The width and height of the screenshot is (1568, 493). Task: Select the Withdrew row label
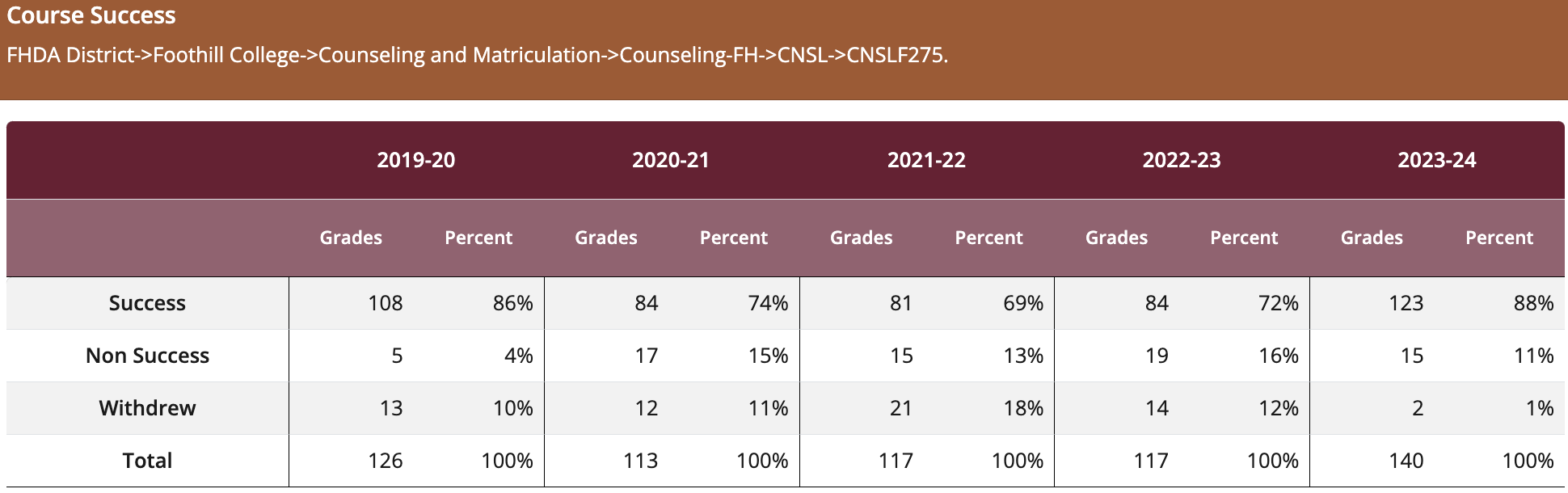[147, 408]
